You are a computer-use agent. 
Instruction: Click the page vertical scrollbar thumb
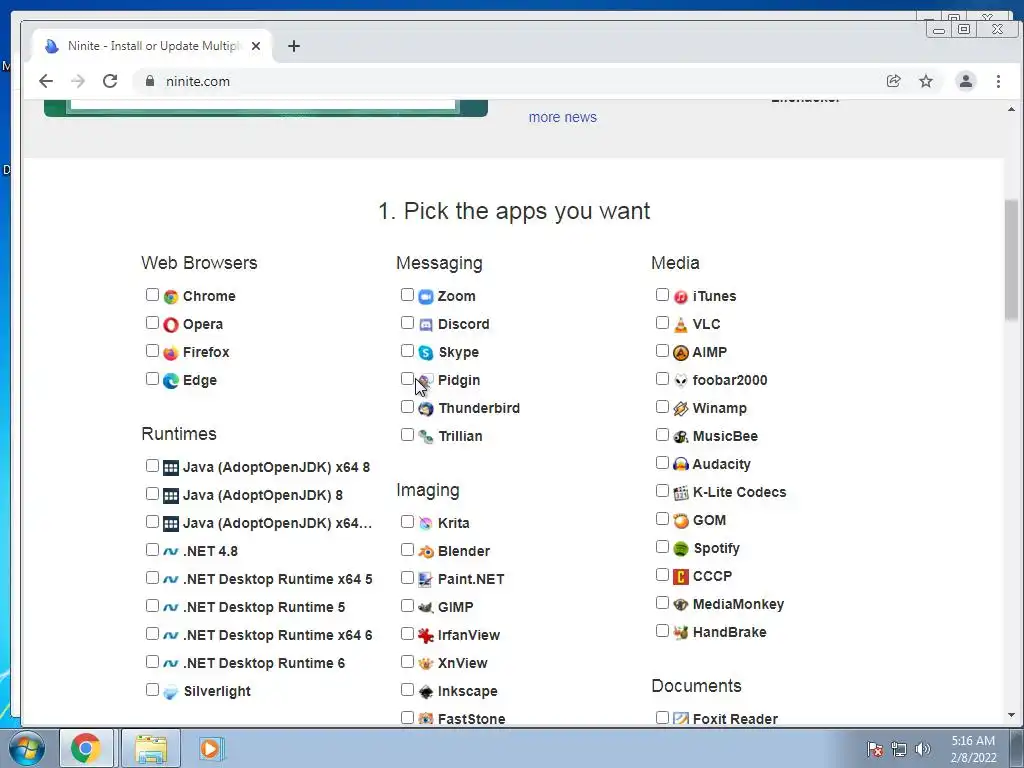pyautogui.click(x=1012, y=260)
